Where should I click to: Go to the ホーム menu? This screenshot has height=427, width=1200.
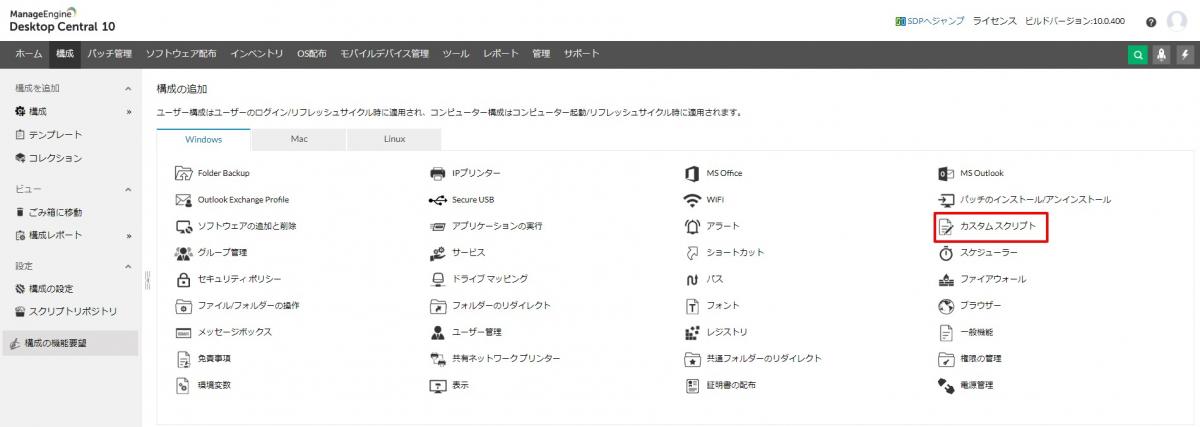pos(28,54)
